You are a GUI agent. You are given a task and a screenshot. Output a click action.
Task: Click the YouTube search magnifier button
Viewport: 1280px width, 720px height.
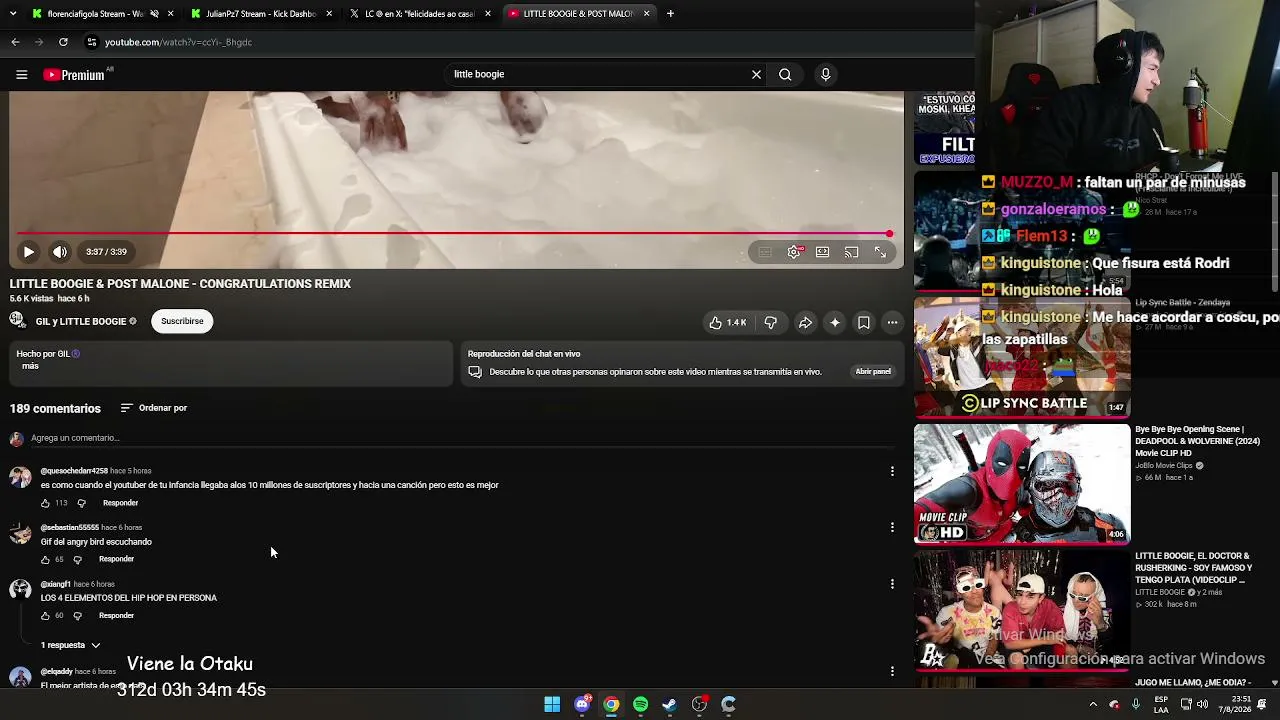[785, 74]
